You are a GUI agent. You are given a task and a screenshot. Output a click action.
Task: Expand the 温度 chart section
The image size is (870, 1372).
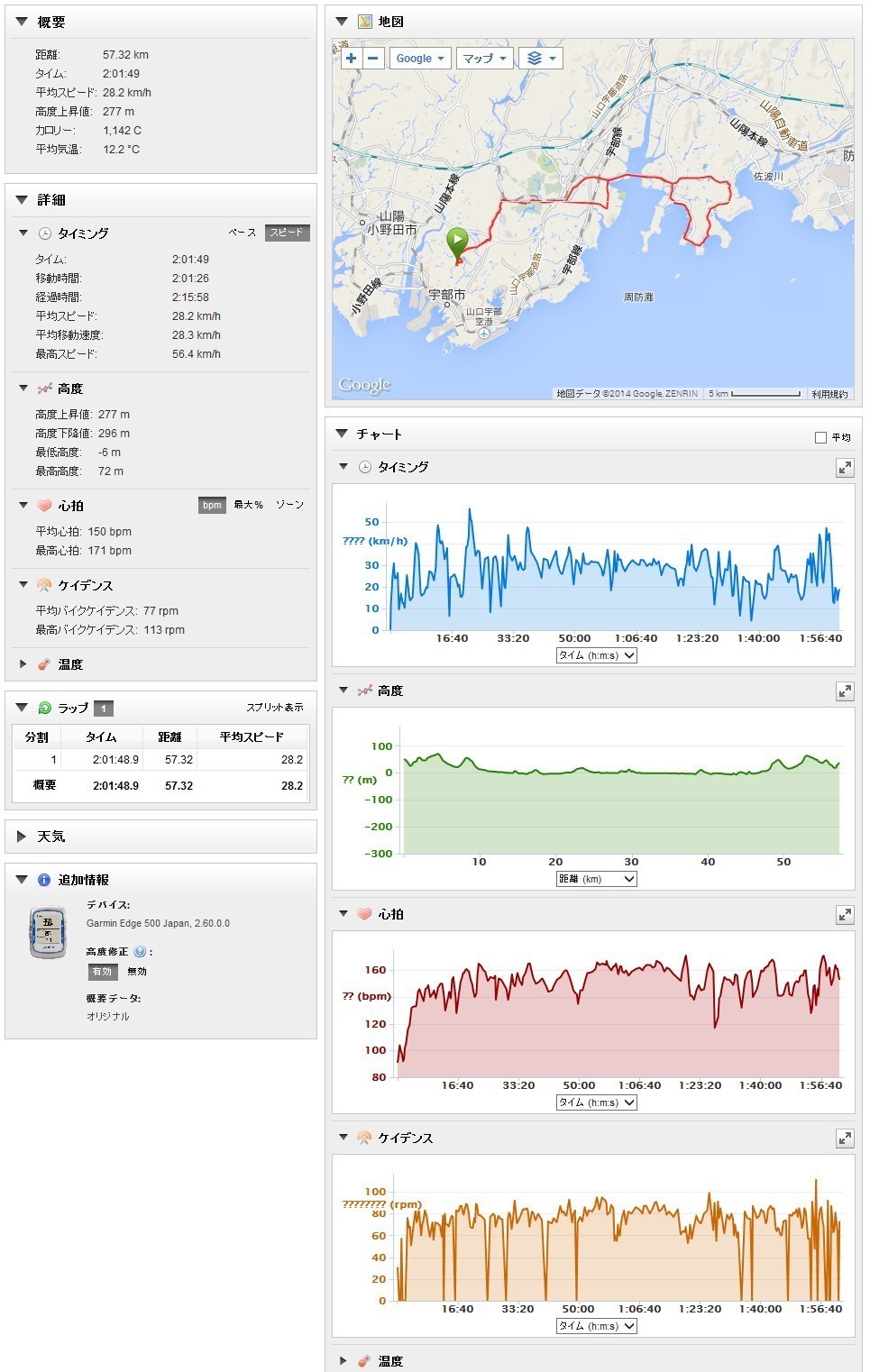343,1361
